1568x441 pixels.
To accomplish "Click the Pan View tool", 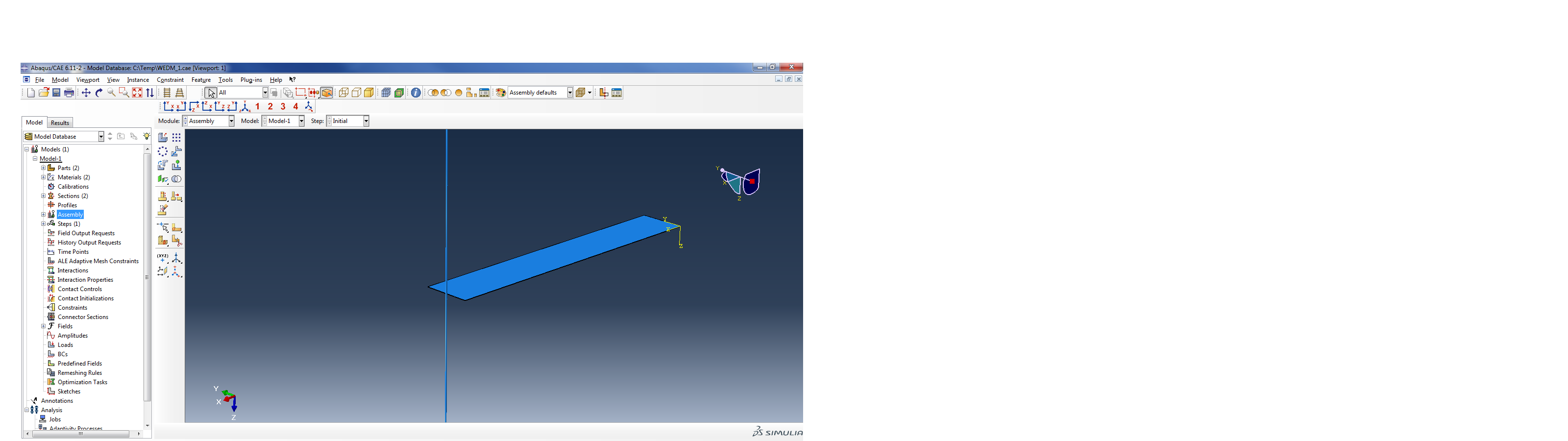I will [x=86, y=93].
